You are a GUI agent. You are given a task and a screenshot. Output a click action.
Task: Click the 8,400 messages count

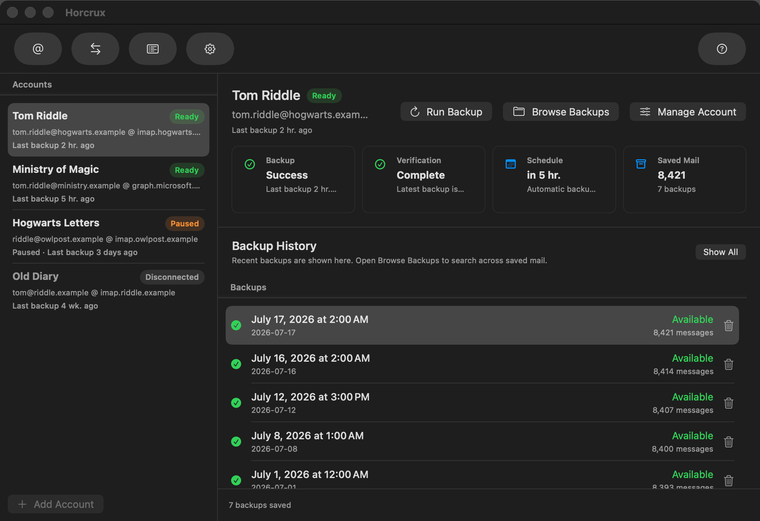(682, 449)
